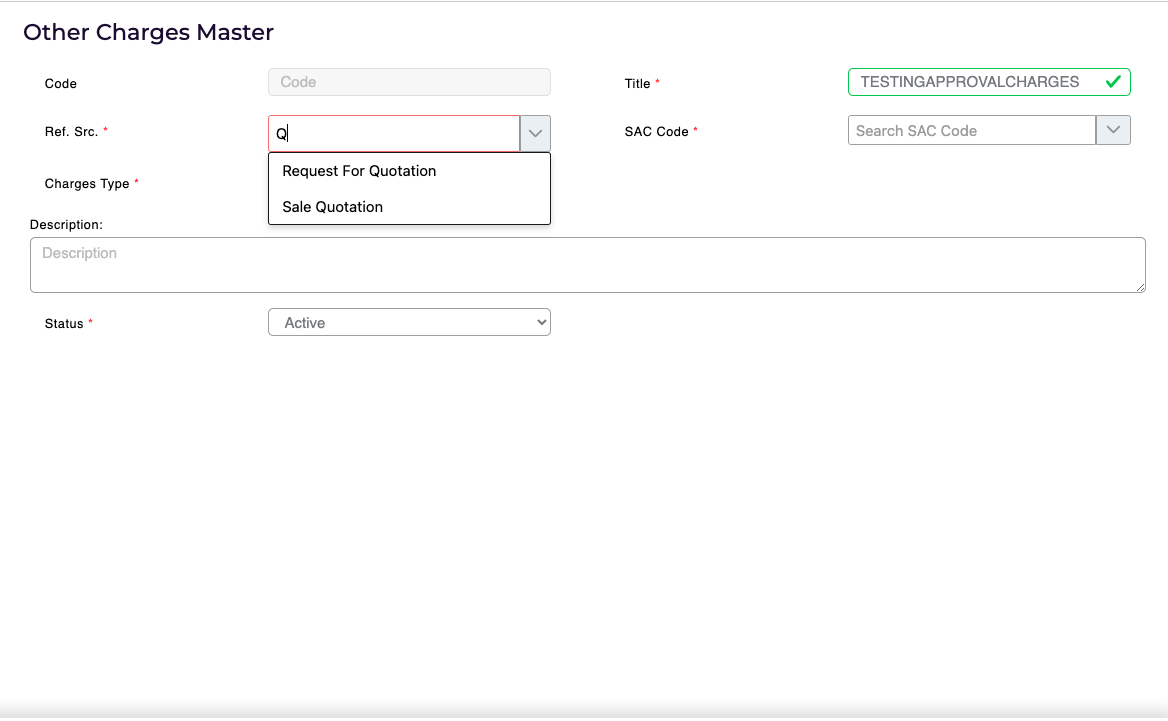Click the Title field containing TESTINGAPPROVALCHARGES
This screenshot has height=721, width=1168.
pyautogui.click(x=970, y=82)
